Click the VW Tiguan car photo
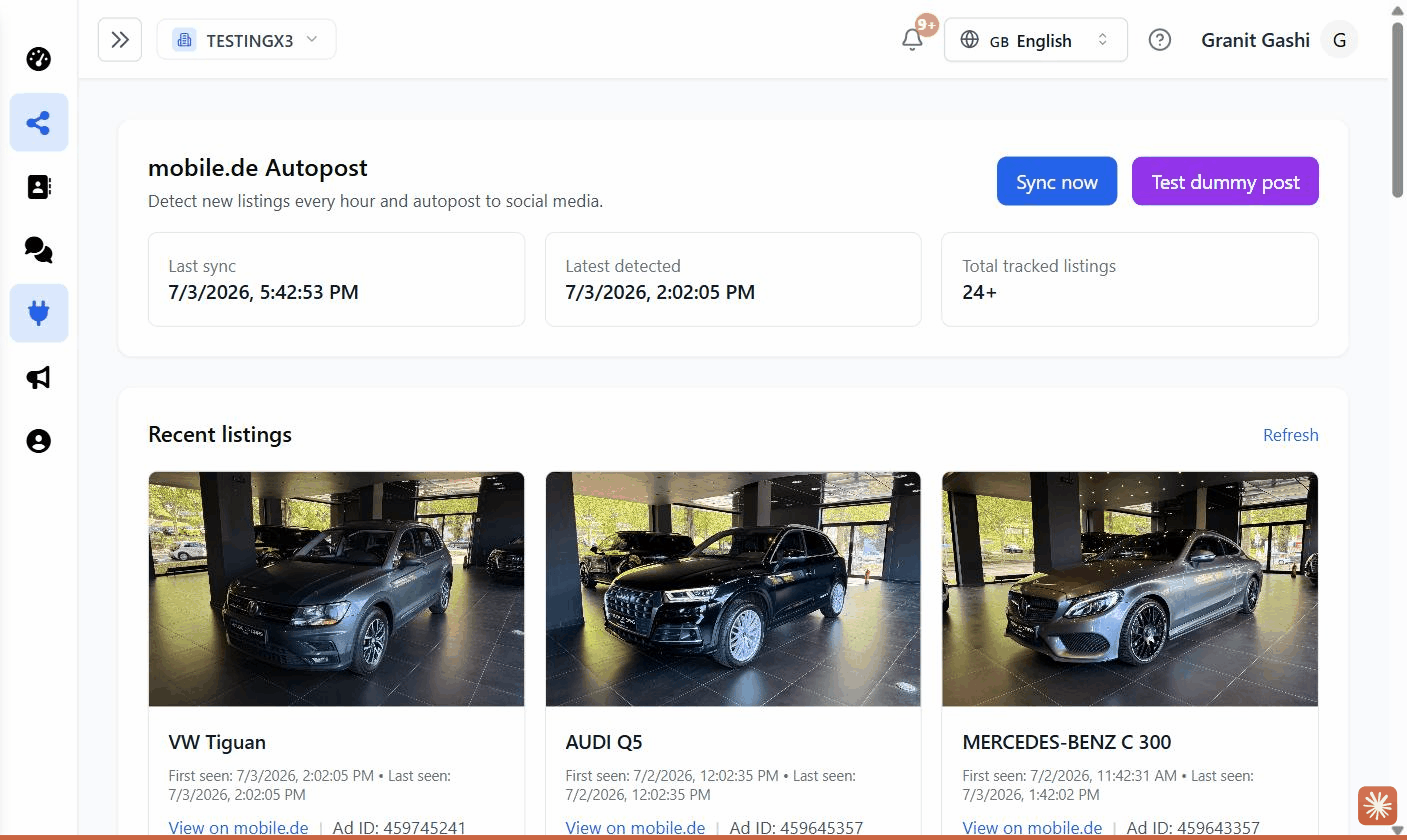The image size is (1407, 840). click(x=336, y=589)
